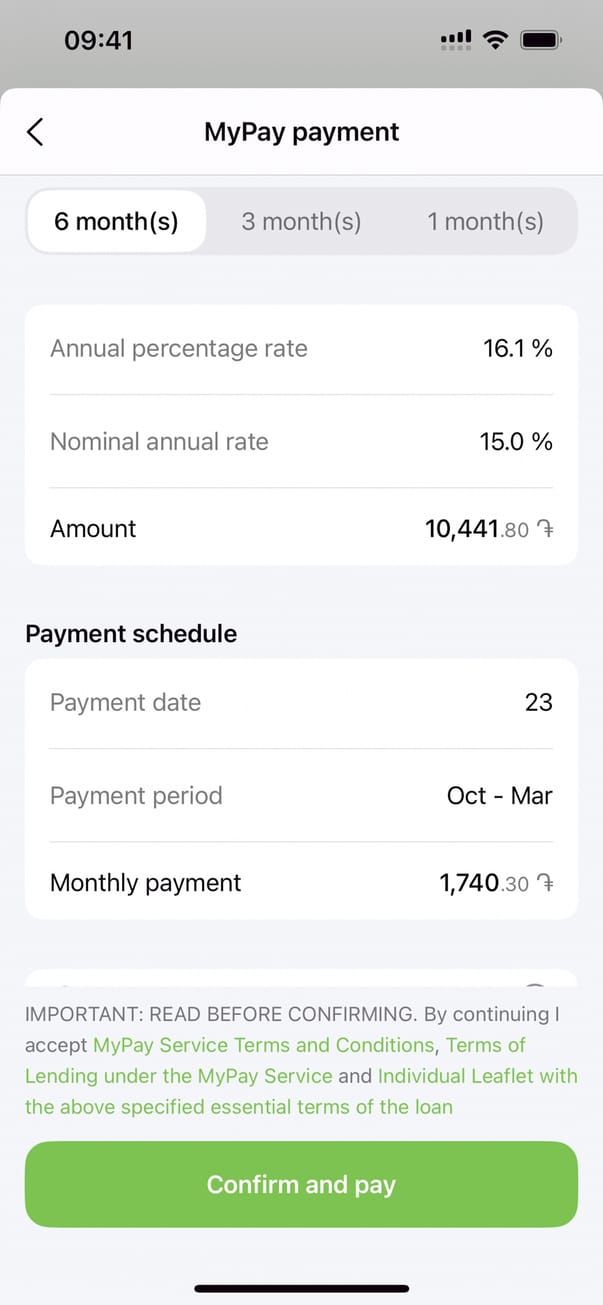Screen dimensions: 603x1305
Task: Switch to the 3 month(s) term
Action: (x=301, y=221)
